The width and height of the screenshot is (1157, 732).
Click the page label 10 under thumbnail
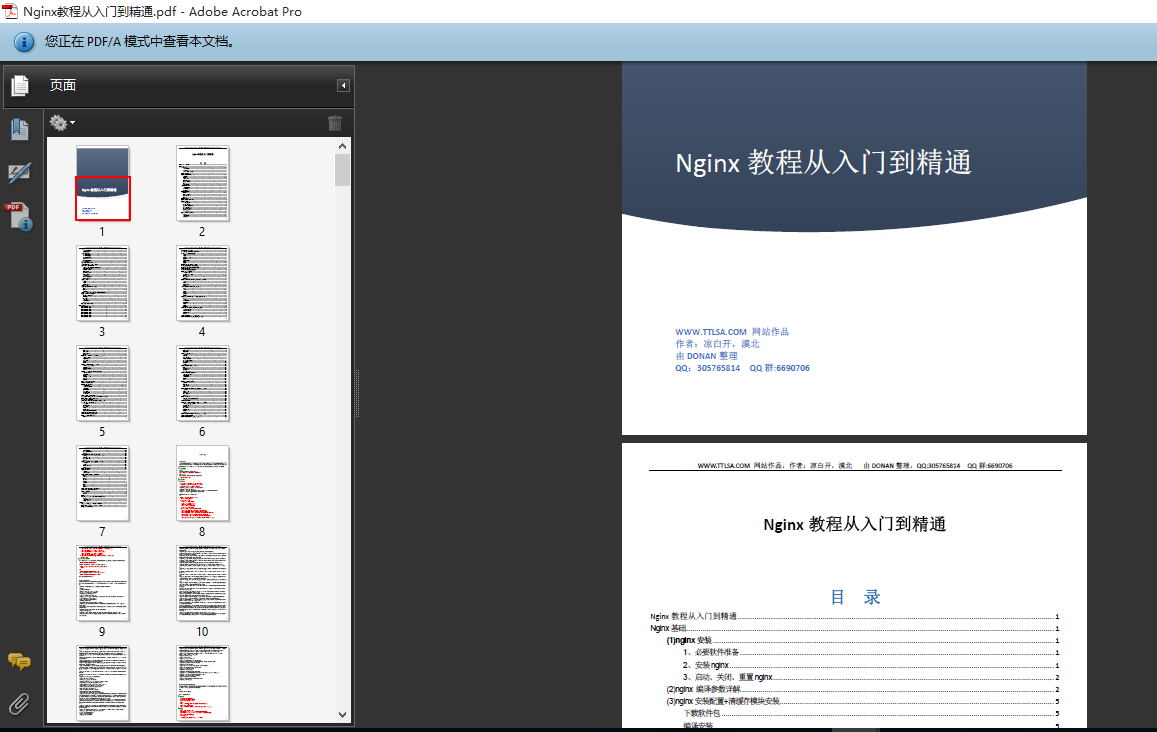tap(202, 632)
